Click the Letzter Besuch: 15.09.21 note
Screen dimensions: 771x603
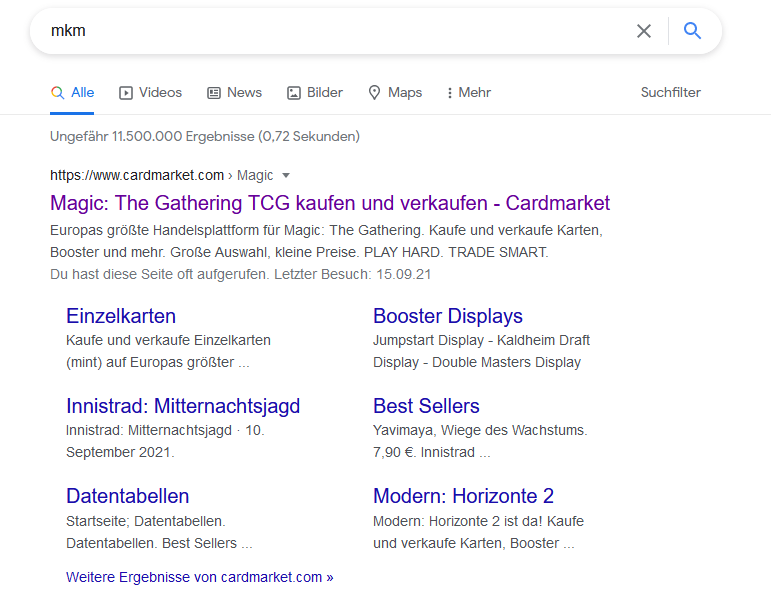(x=353, y=274)
